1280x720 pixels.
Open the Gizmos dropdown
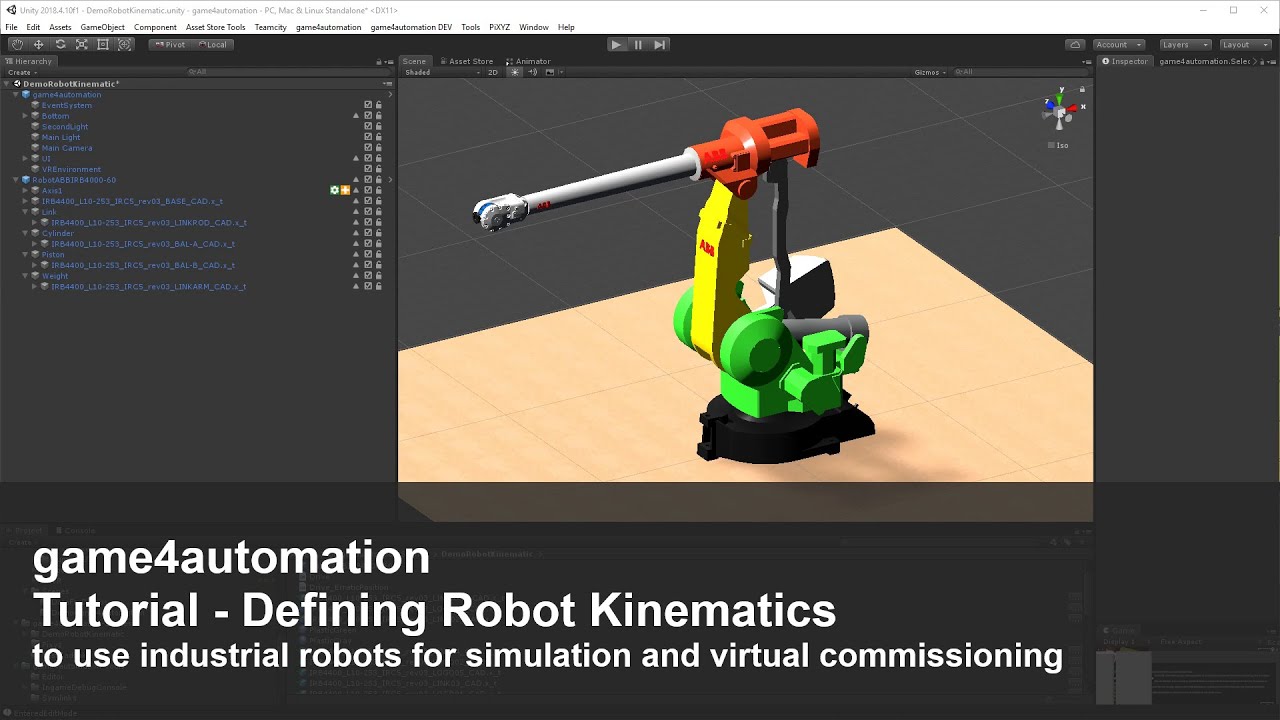pyautogui.click(x=930, y=72)
